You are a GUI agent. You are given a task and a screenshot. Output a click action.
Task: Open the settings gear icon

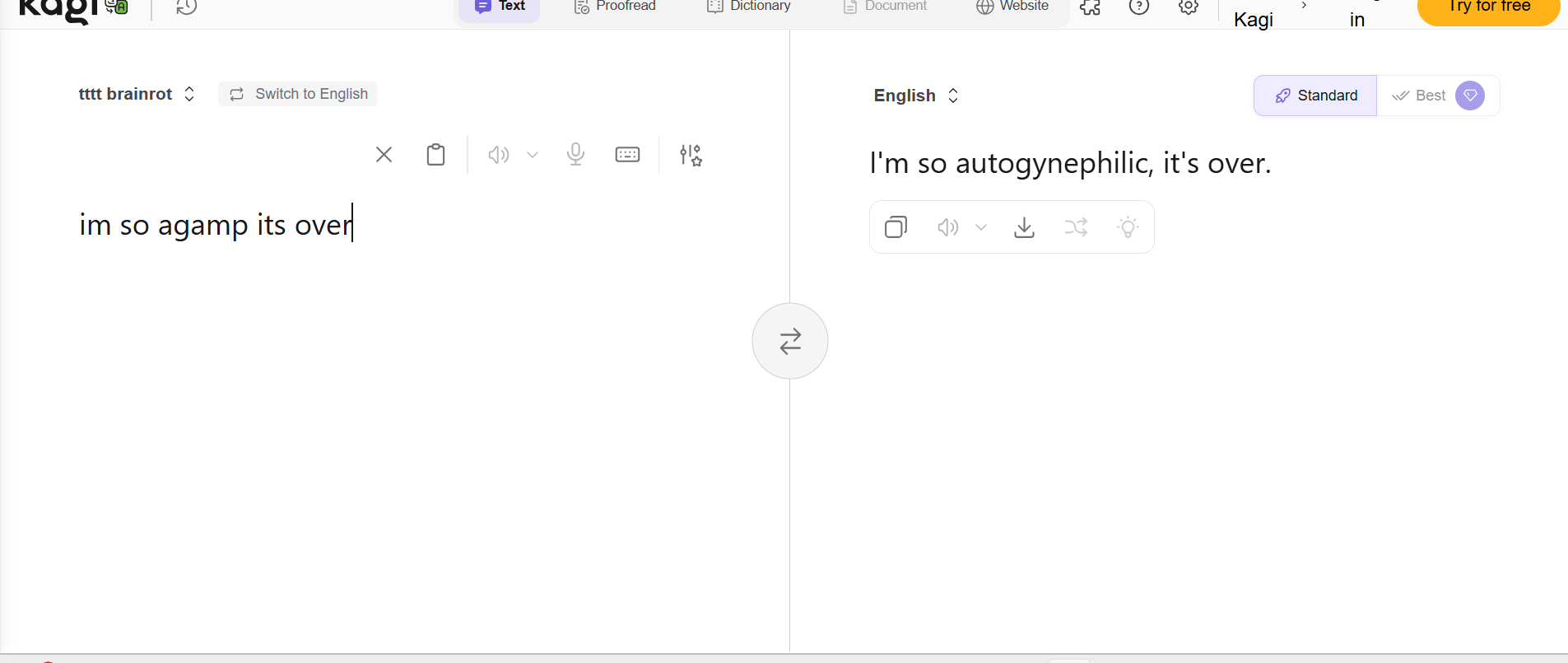(1189, 7)
